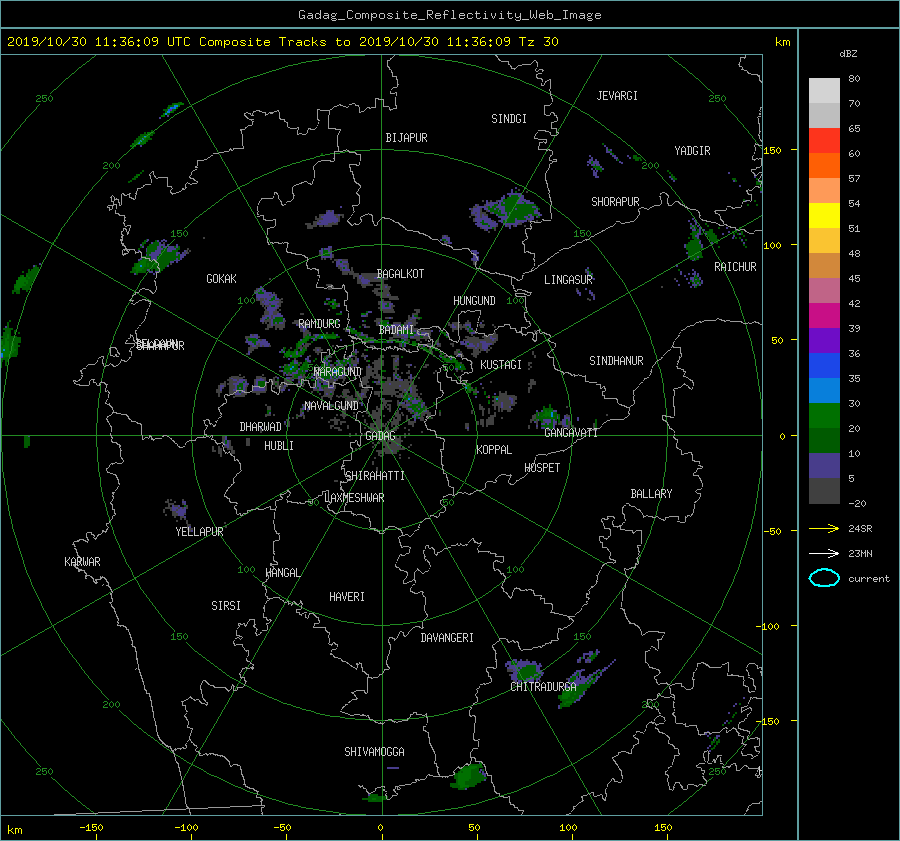Click the SHIVAMOGGA city label
Screen dimensions: 900x841
pos(374,752)
